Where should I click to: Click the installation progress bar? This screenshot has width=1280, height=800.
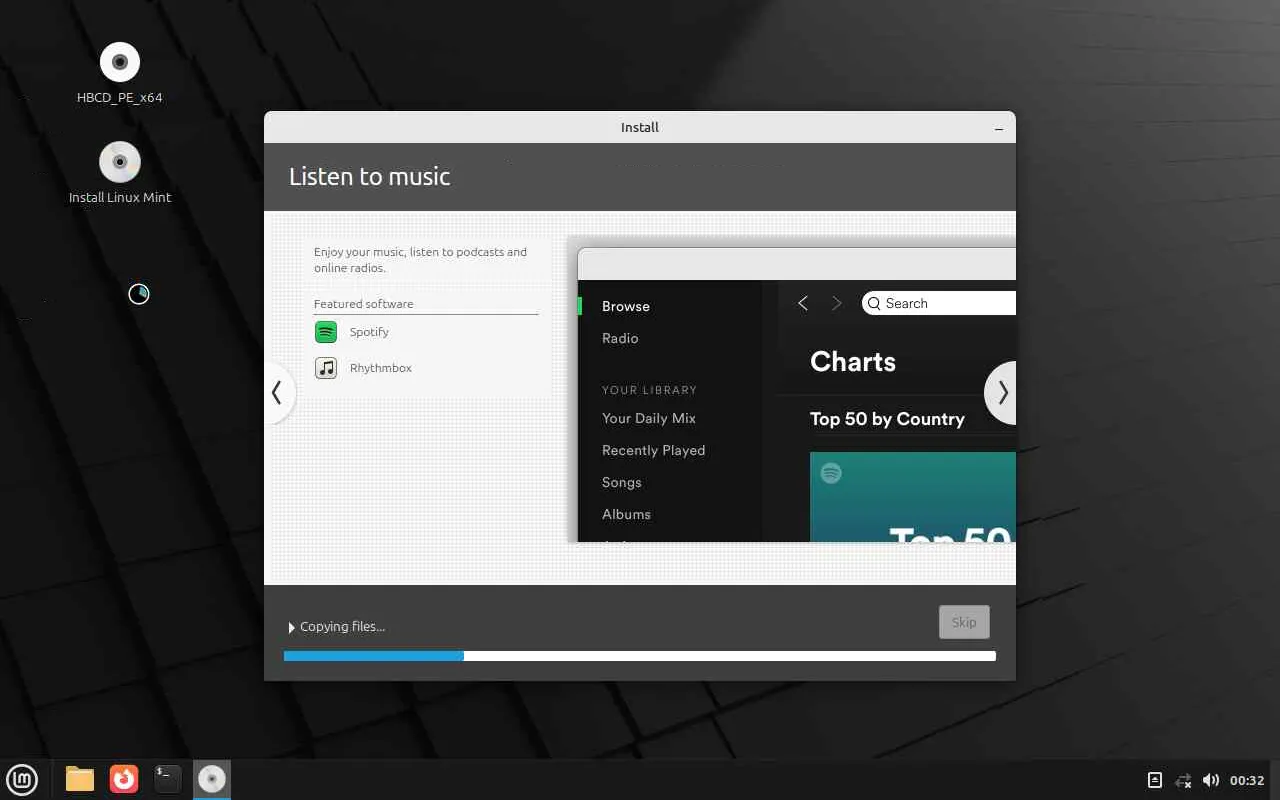click(640, 656)
